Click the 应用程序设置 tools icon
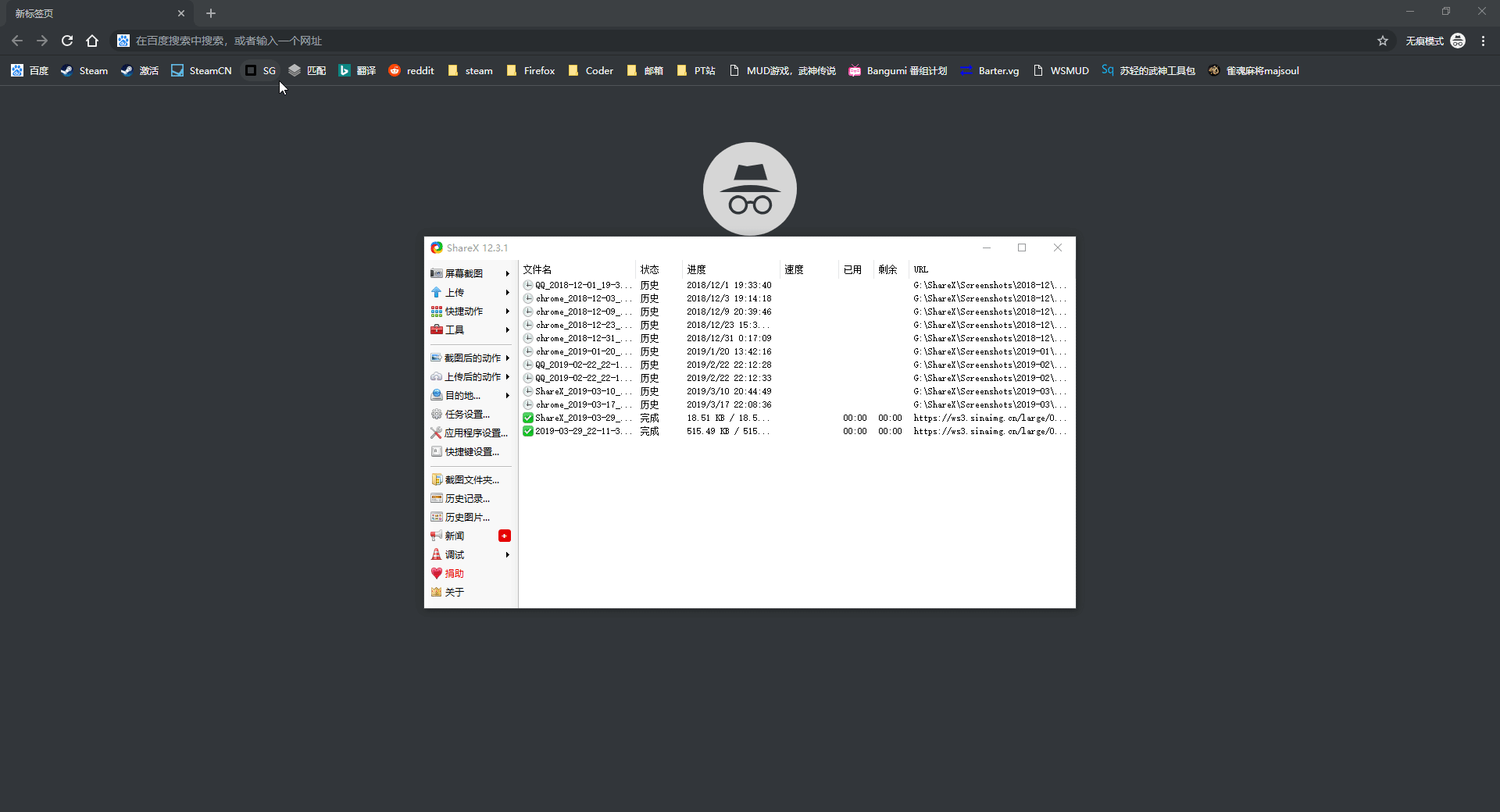The image size is (1500, 812). click(x=436, y=433)
